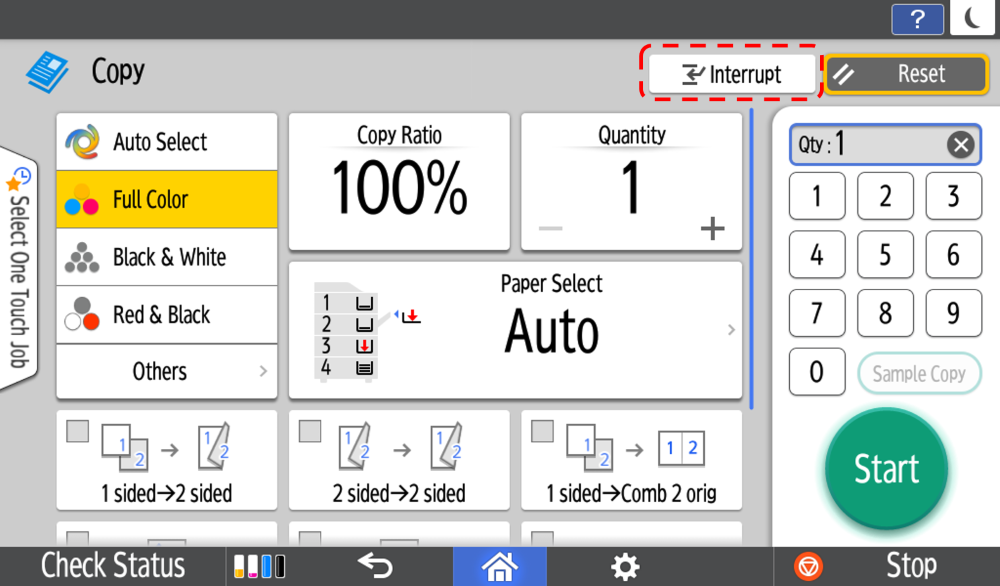Clear quantity with the X icon

tap(960, 146)
